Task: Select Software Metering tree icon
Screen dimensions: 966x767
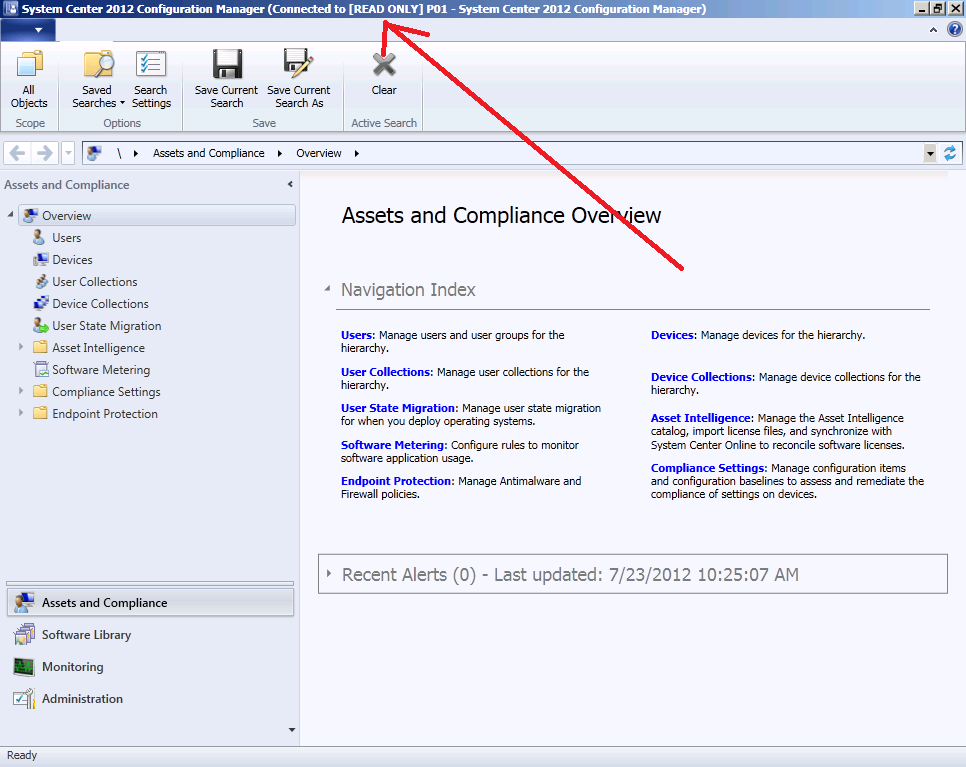Action: point(41,370)
